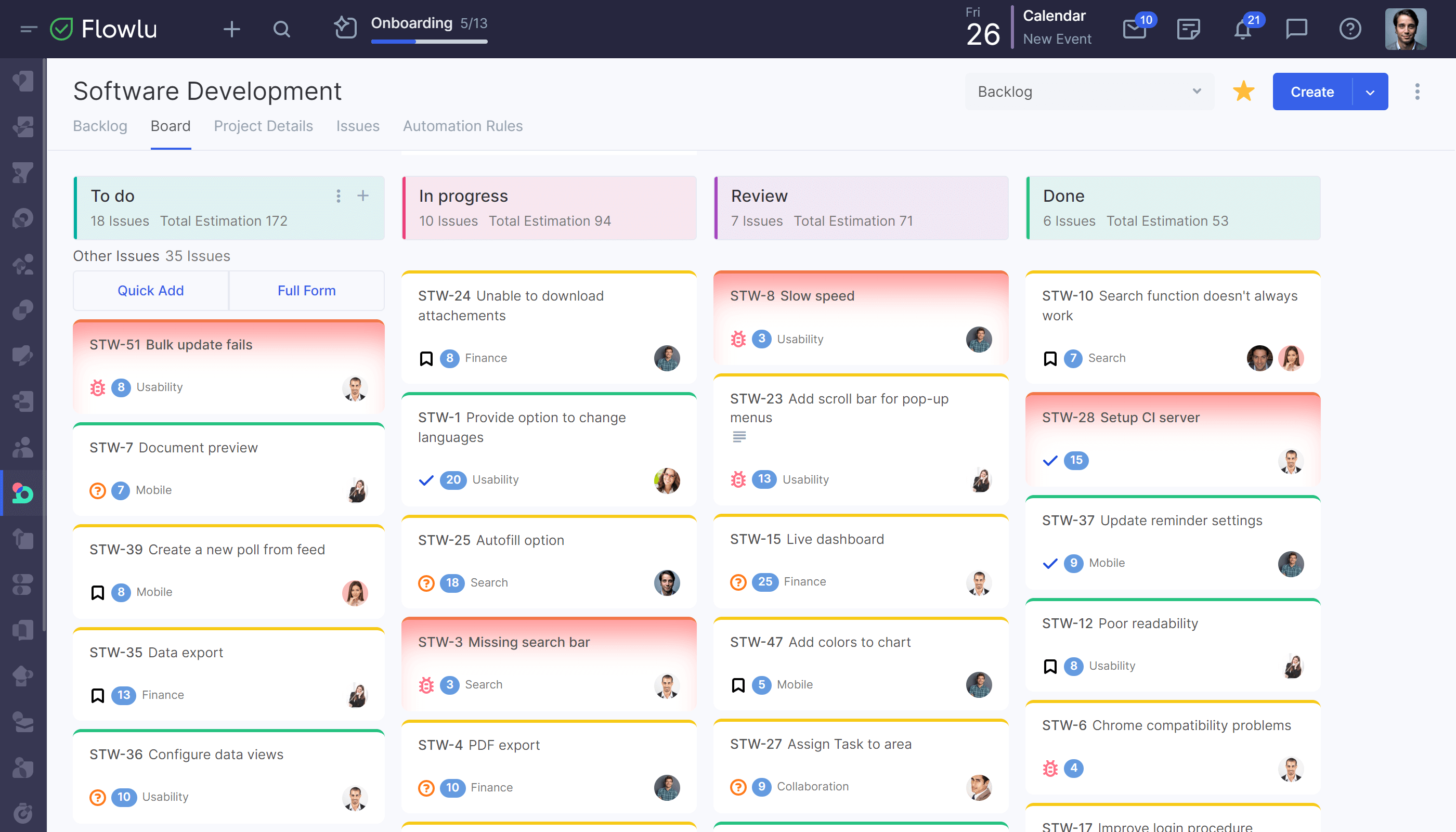
Task: Click the Create button dropdown arrow
Action: tap(1370, 91)
